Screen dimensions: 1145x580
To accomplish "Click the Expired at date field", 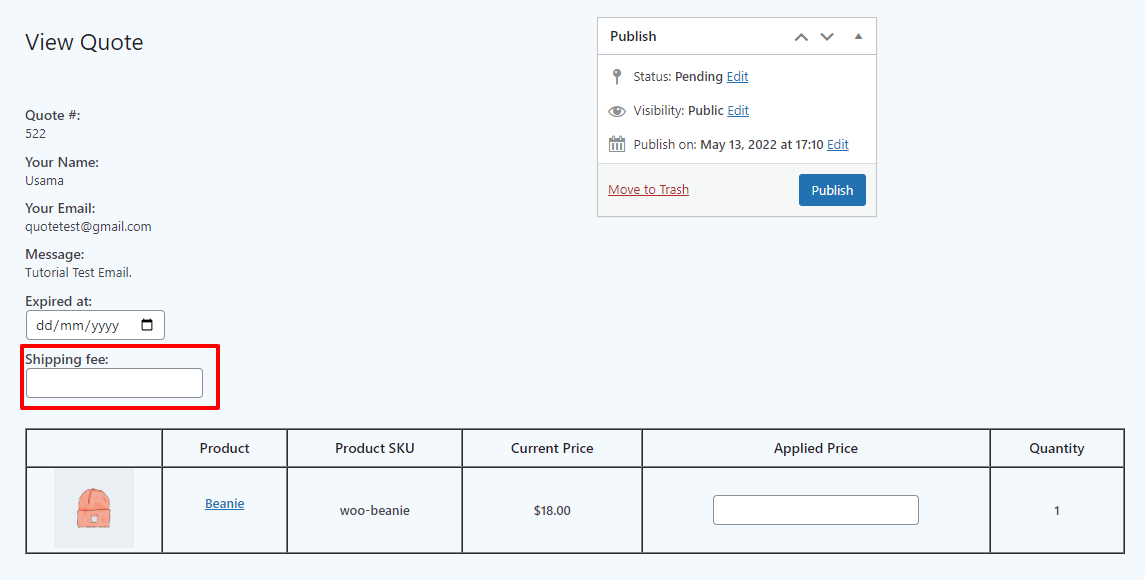I will [95, 325].
